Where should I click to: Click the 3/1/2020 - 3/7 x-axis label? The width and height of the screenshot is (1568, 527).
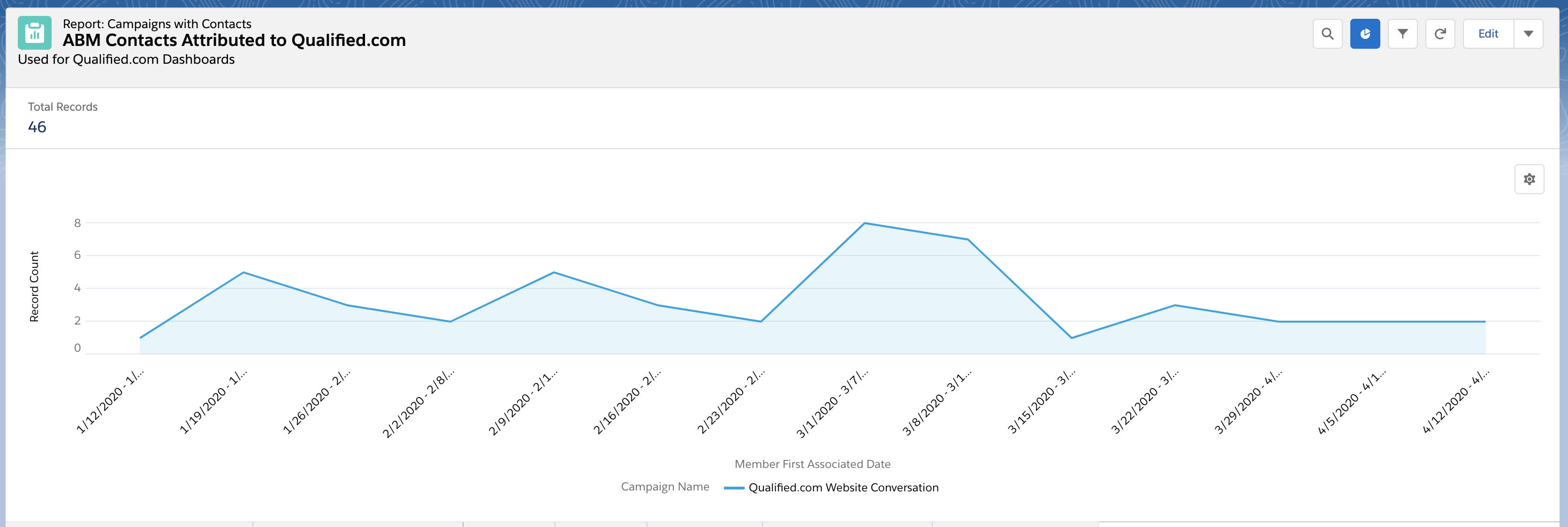coord(832,403)
